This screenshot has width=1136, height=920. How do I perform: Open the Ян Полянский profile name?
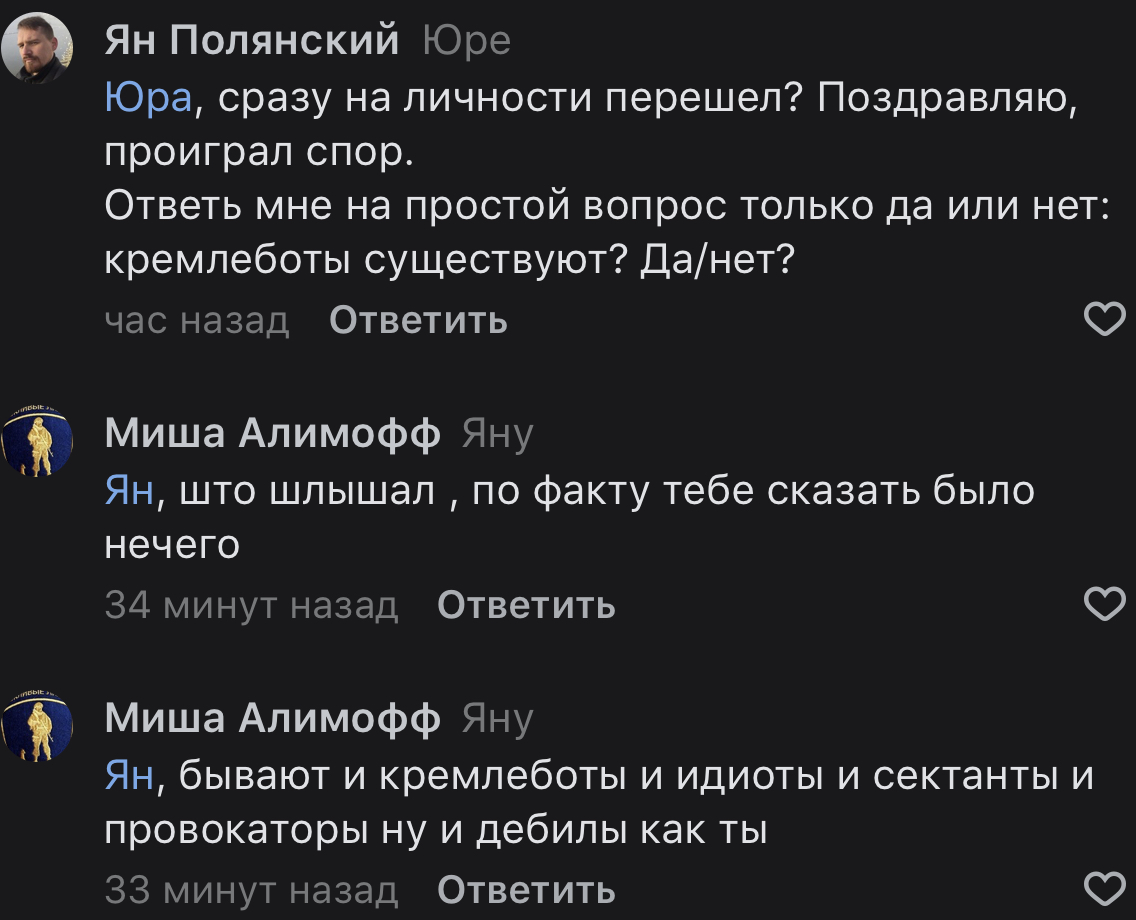coord(252,41)
